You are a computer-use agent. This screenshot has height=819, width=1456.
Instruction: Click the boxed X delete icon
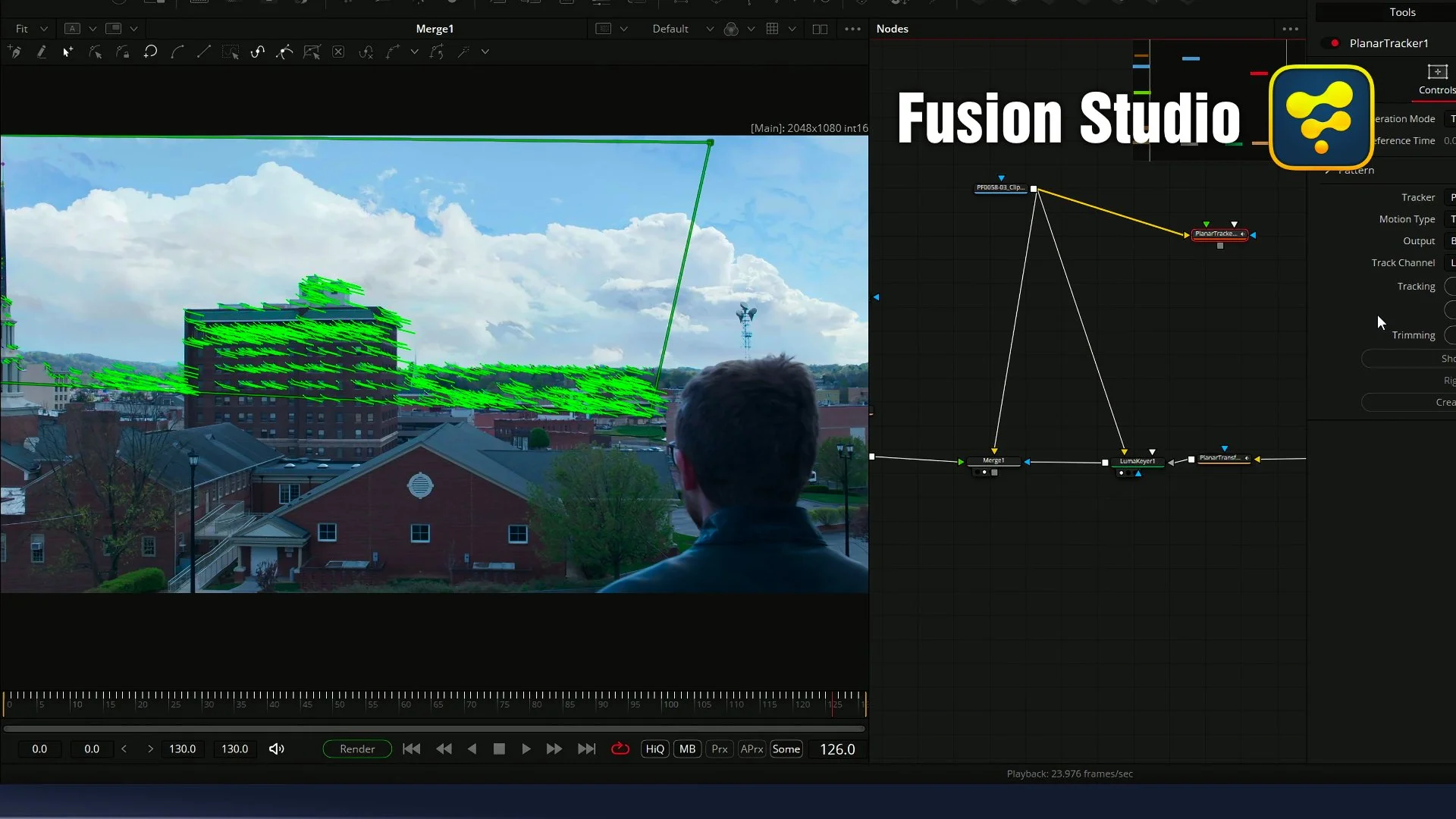(x=338, y=52)
